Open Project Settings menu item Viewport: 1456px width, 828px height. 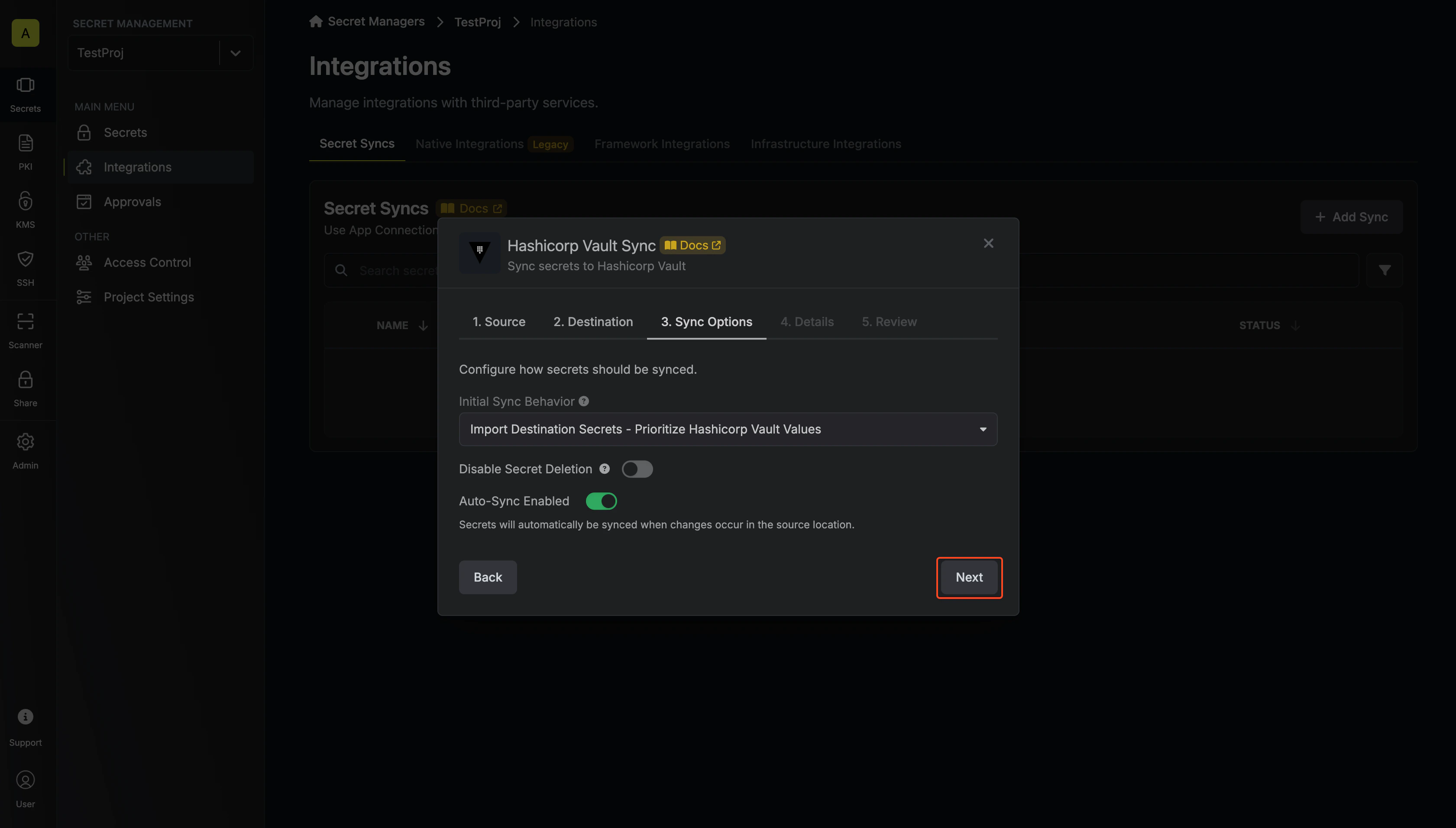click(x=160, y=297)
